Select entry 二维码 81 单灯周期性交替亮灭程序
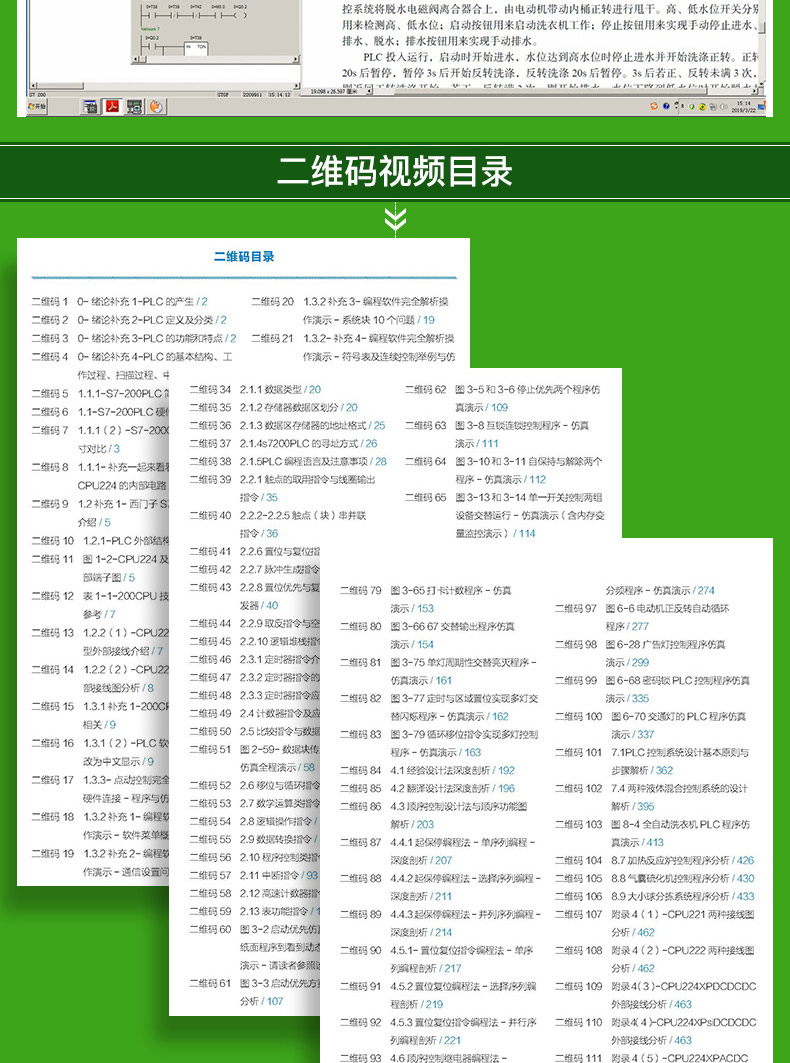 pos(439,671)
